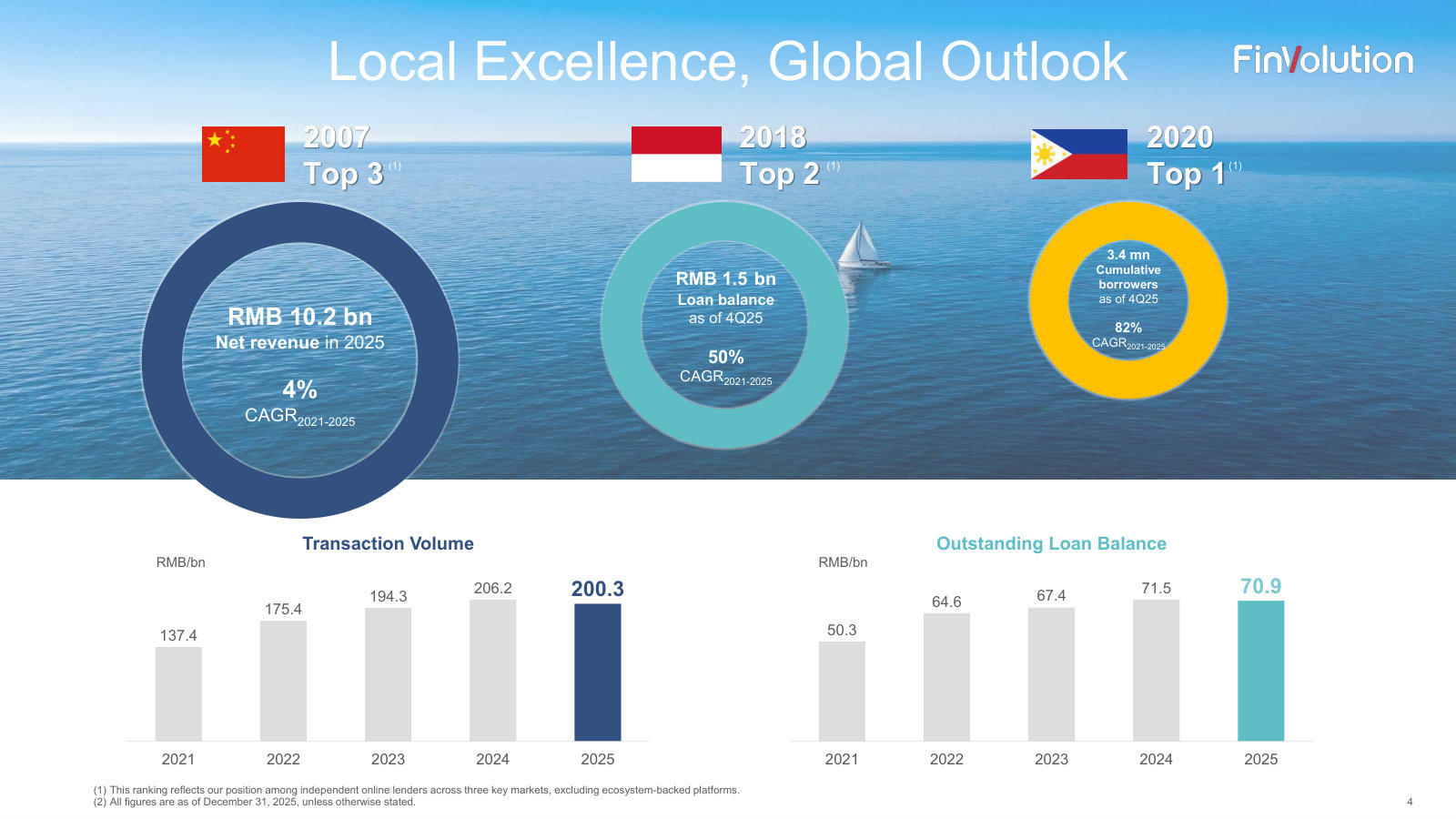Click 'RMB/bn' unit label above Loan Balance
This screenshot has height=819, width=1456.
pyautogui.click(x=843, y=562)
